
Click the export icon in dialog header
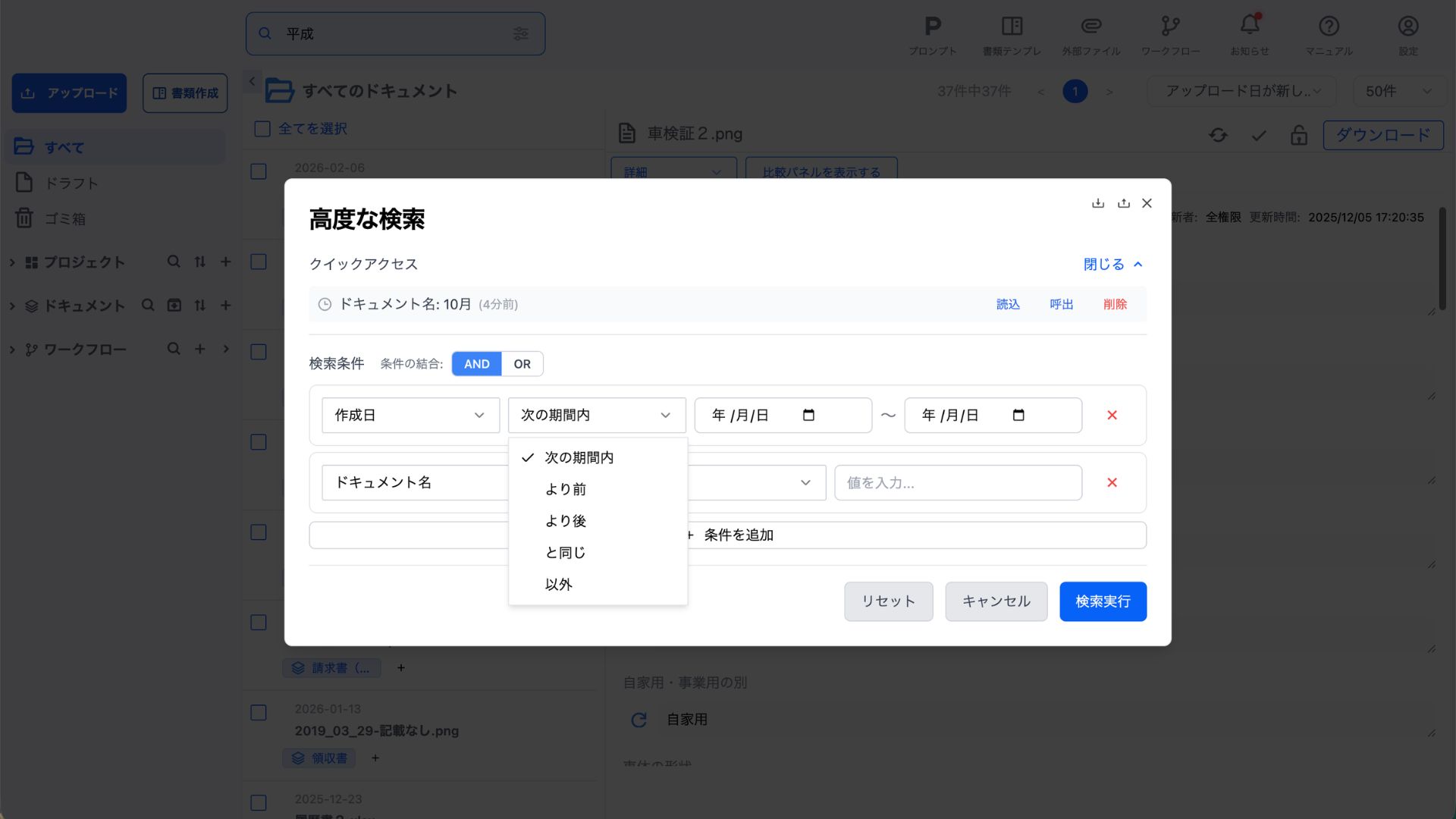(x=1123, y=203)
